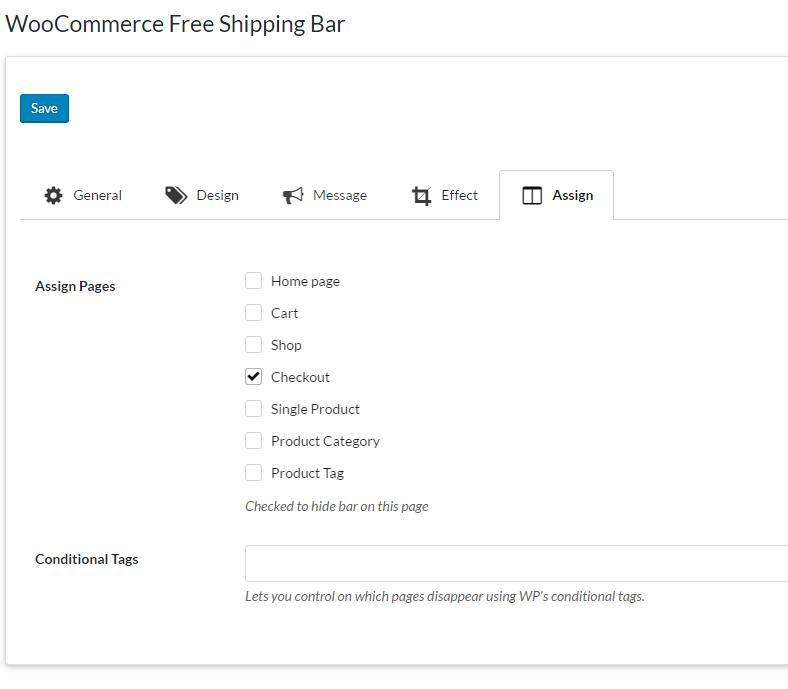Click the gear icon on General tab

tap(53, 196)
